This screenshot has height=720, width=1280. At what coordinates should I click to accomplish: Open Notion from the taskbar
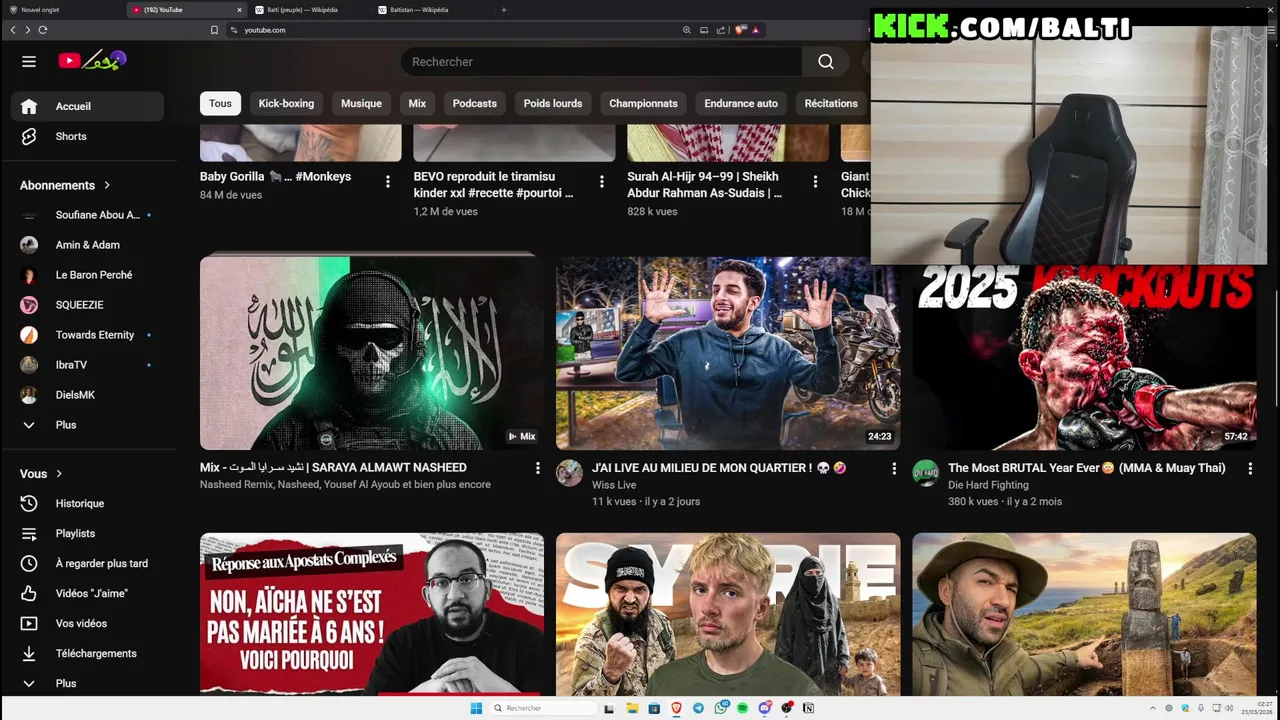(809, 708)
